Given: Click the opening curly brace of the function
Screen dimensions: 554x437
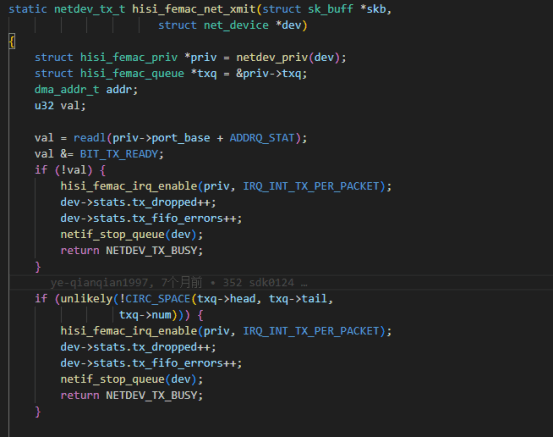Looking at the screenshot, I should pos(12,42).
